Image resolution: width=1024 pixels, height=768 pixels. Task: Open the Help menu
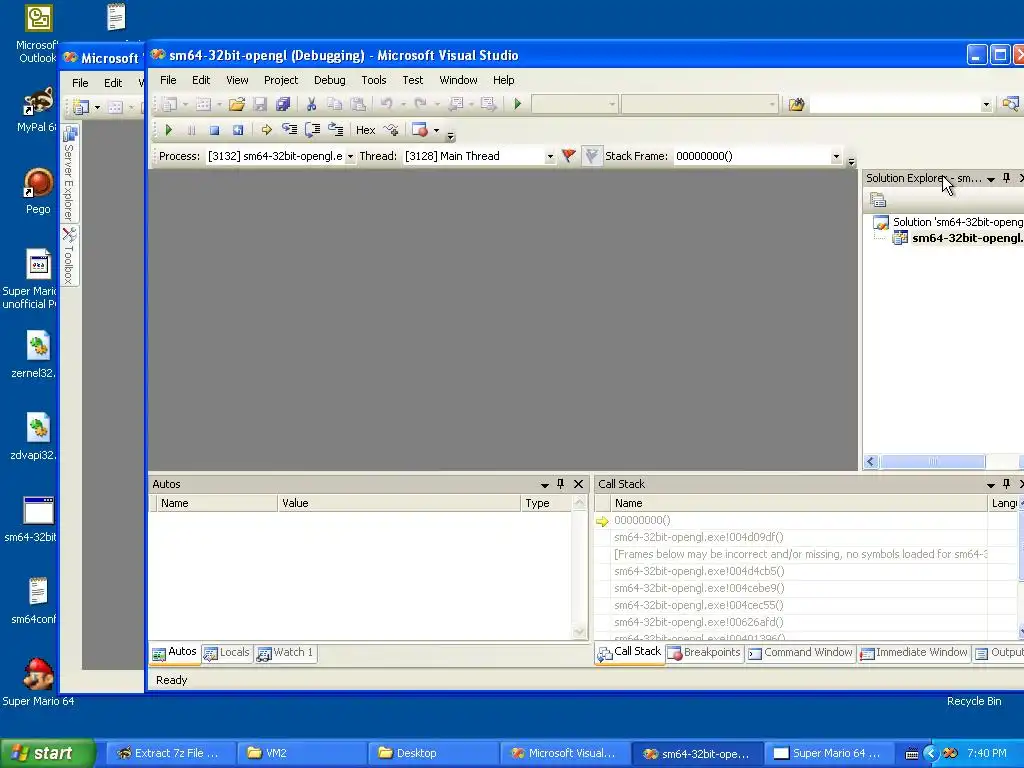tap(504, 80)
